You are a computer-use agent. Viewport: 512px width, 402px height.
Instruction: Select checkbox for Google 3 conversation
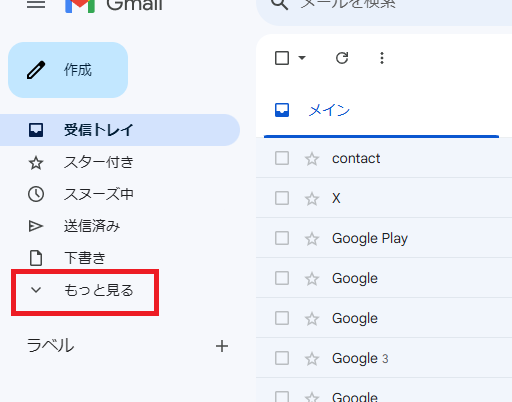(x=282, y=358)
